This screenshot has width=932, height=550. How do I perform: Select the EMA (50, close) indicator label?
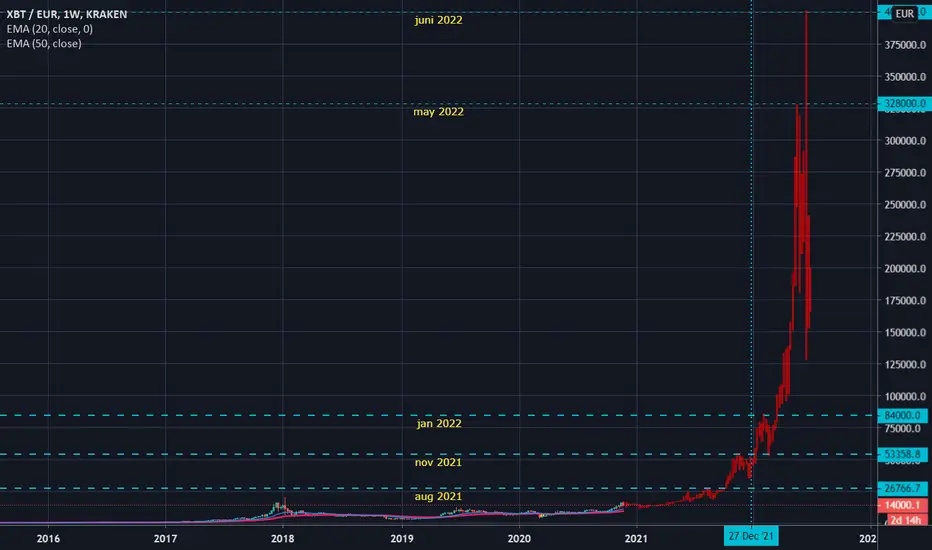pos(44,43)
